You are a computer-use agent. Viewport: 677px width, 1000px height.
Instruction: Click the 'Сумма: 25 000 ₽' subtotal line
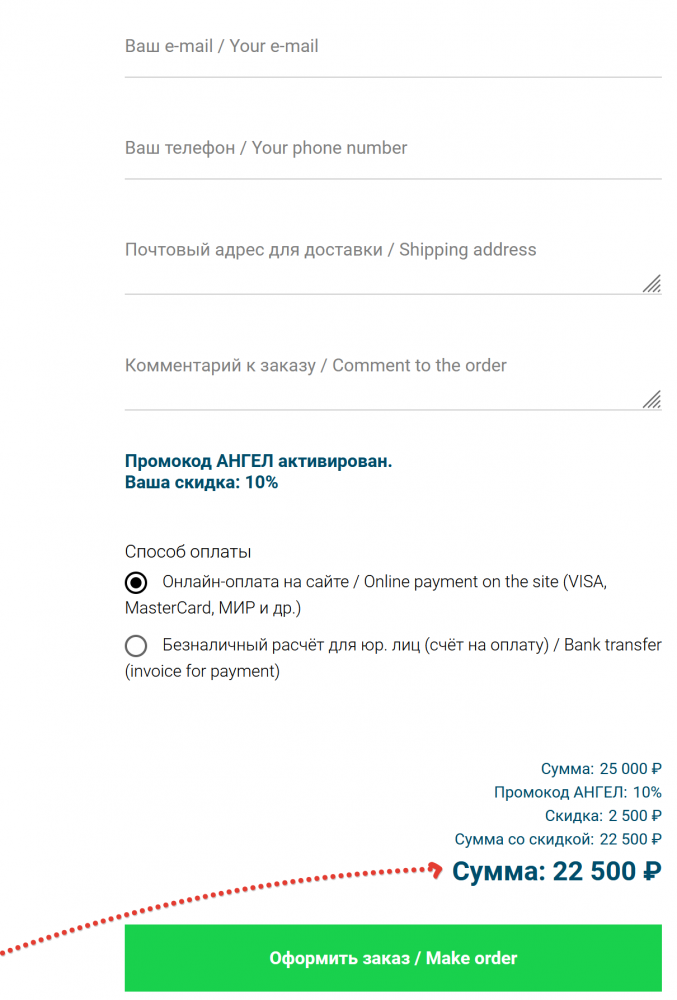point(601,770)
